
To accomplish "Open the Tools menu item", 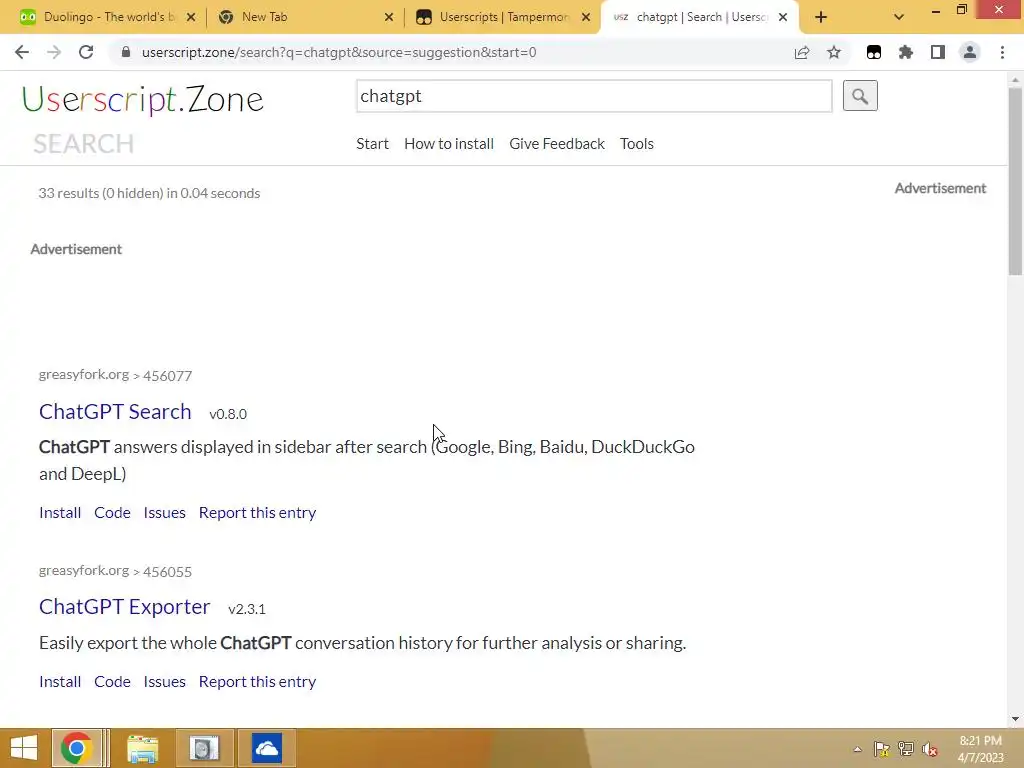I will click(637, 144).
